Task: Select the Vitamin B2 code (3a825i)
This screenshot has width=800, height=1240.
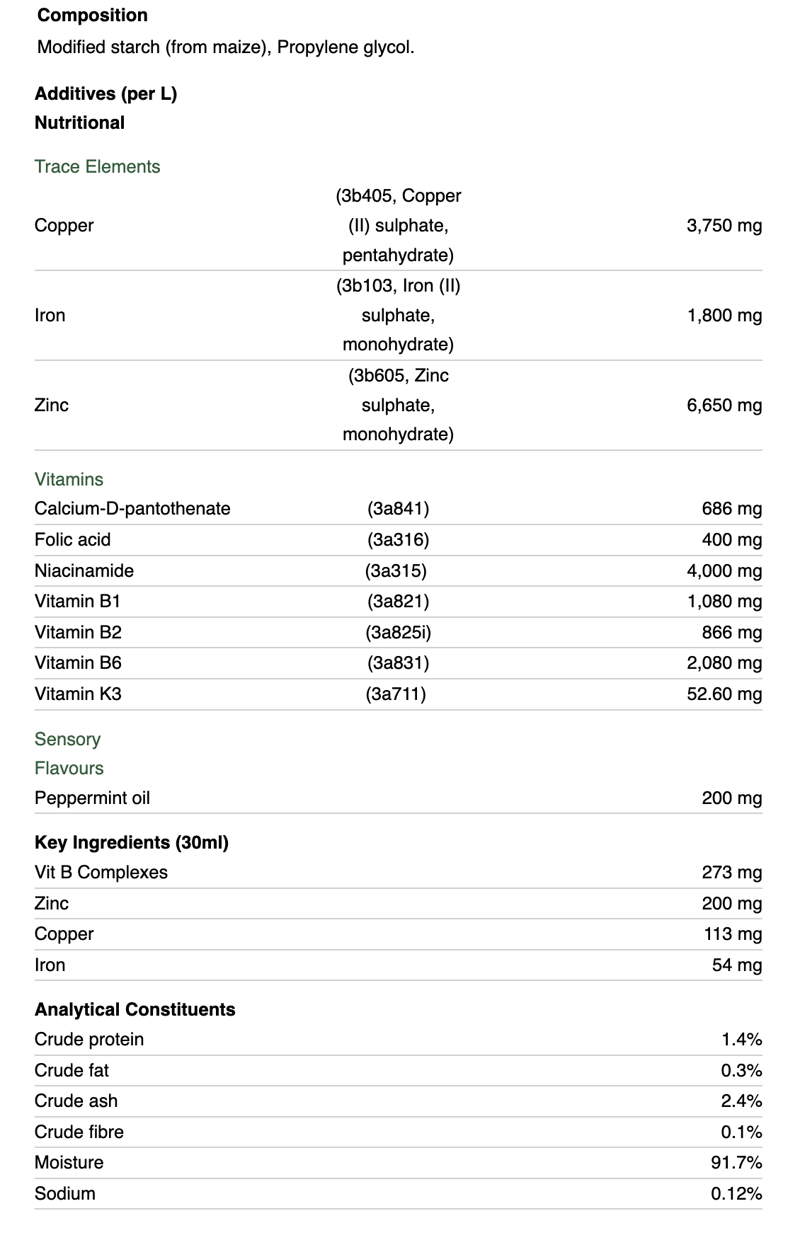Action: pyautogui.click(x=398, y=633)
